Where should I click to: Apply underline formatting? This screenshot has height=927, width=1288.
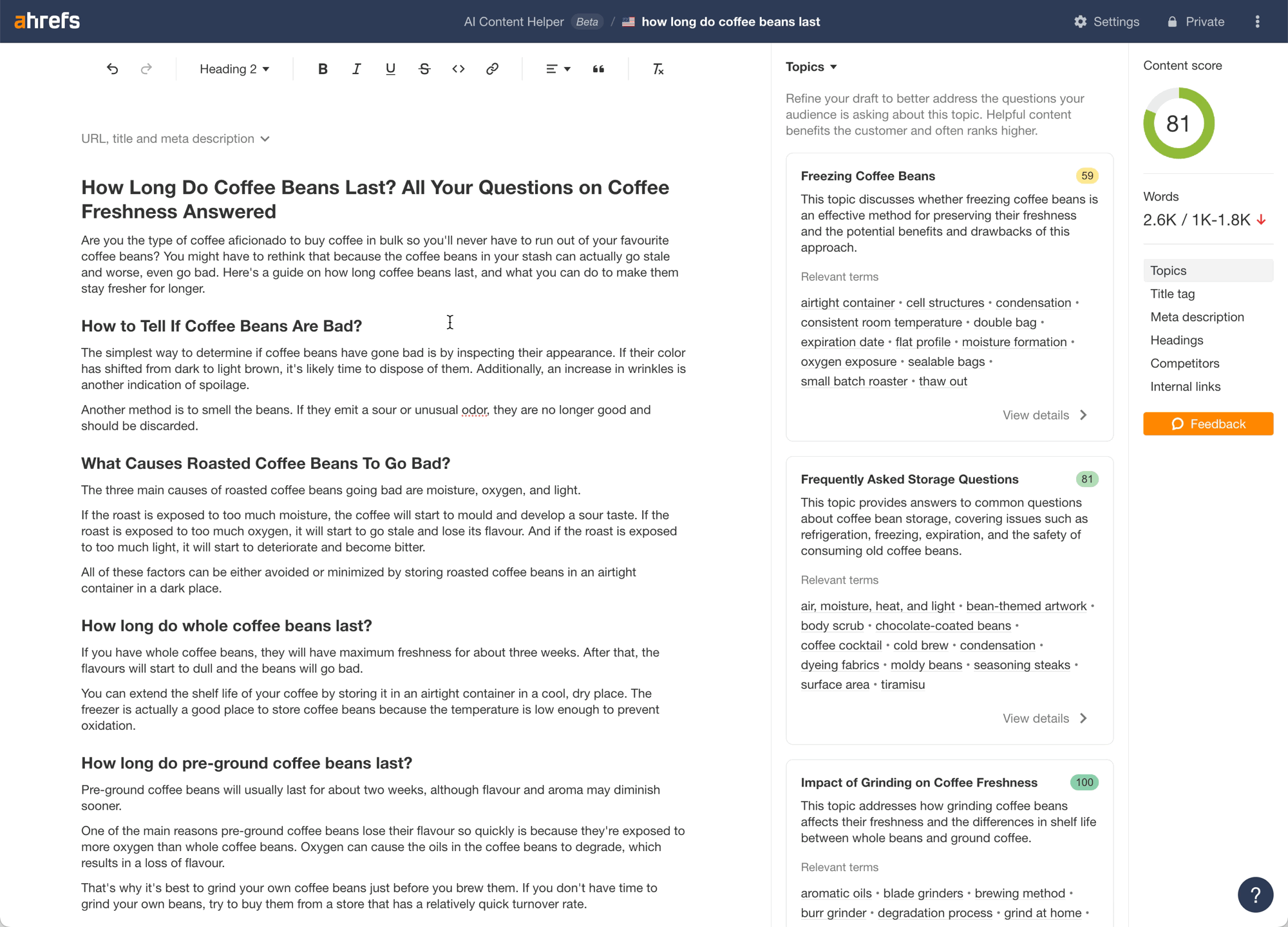point(390,69)
